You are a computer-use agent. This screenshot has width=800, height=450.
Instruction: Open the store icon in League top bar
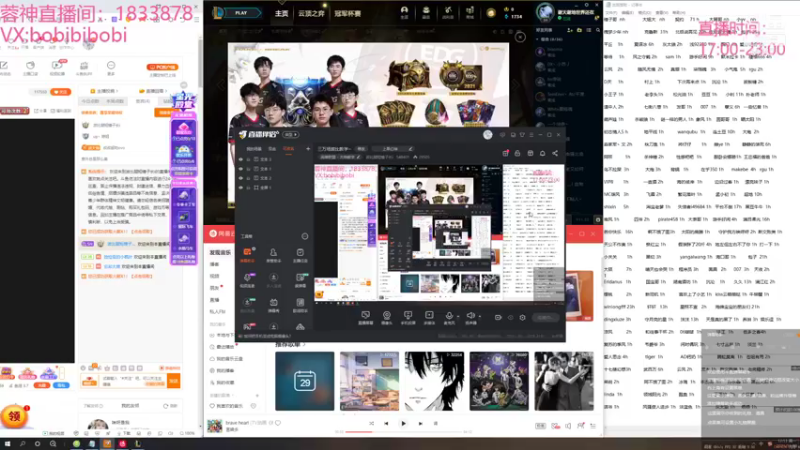tap(470, 12)
